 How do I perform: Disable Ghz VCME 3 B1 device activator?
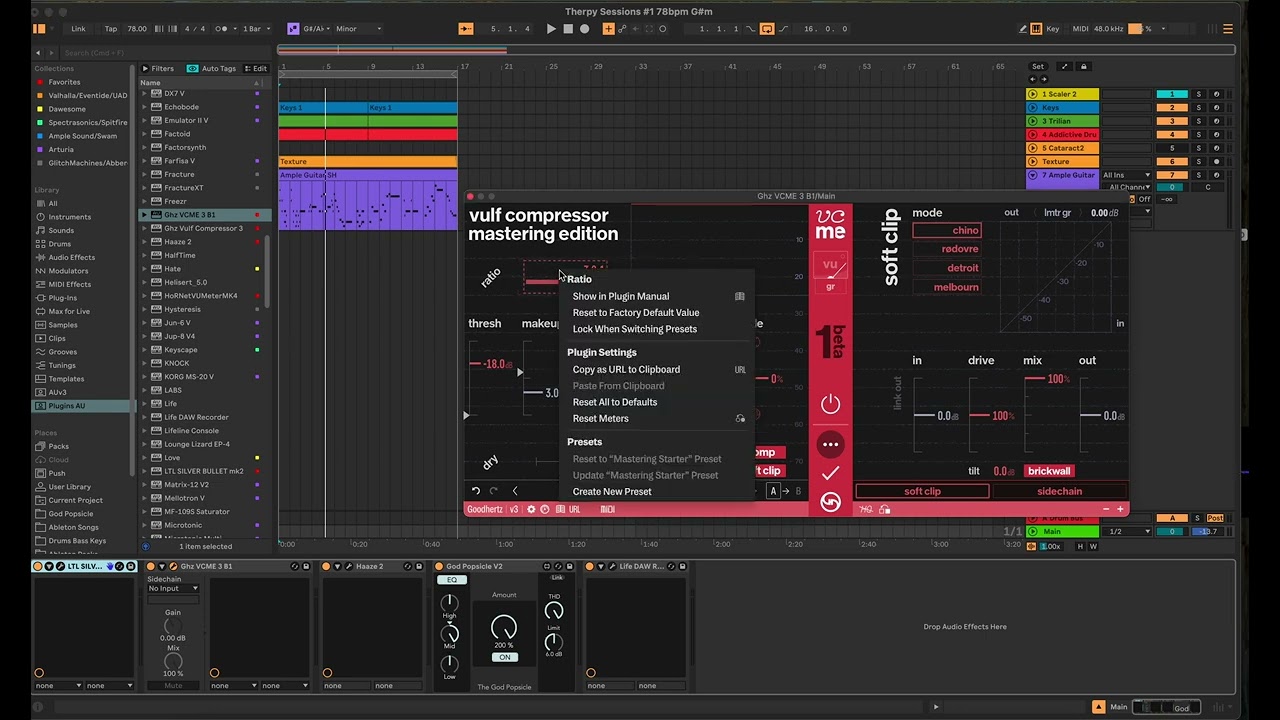pyautogui.click(x=151, y=566)
